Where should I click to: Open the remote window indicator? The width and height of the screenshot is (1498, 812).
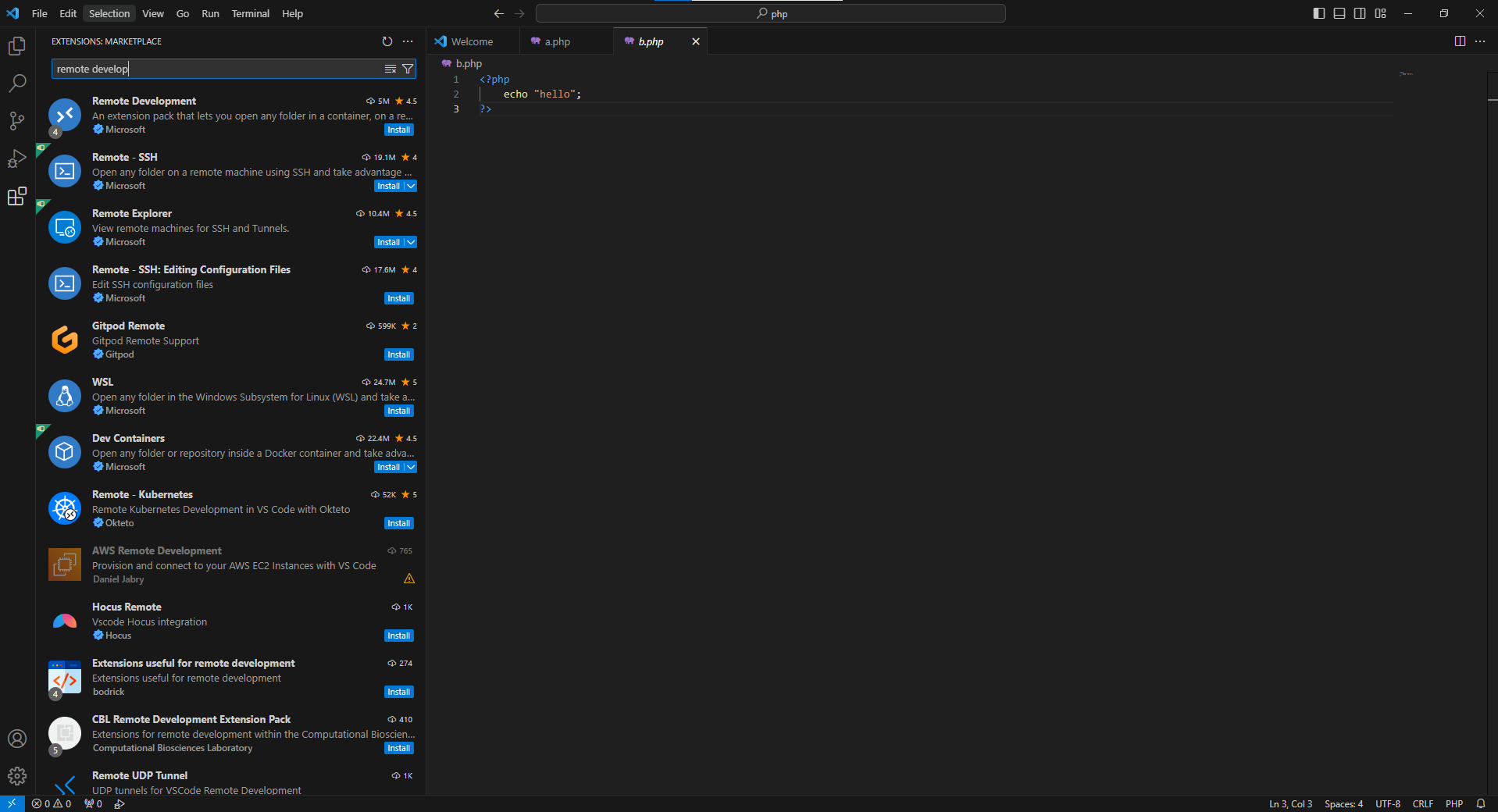12,803
